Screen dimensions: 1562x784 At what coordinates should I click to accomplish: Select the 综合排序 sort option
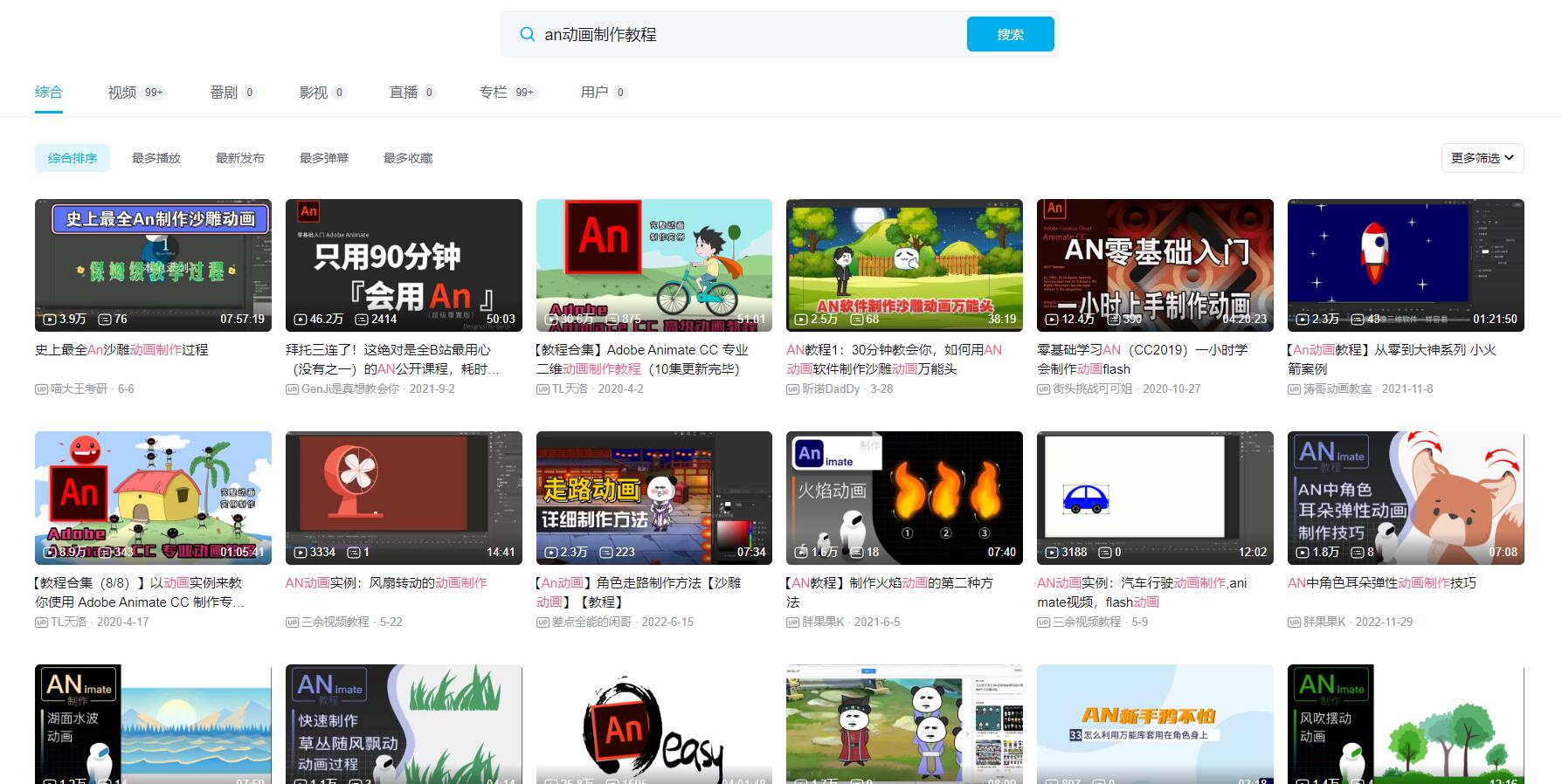(73, 158)
